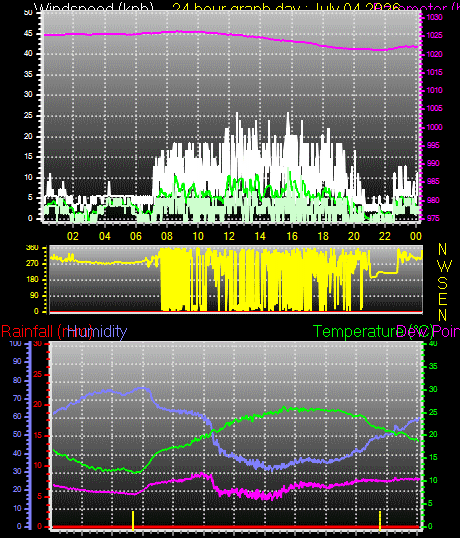Click the blue 'Humidity' label
Screen dimensions: 460x538
pos(97,331)
